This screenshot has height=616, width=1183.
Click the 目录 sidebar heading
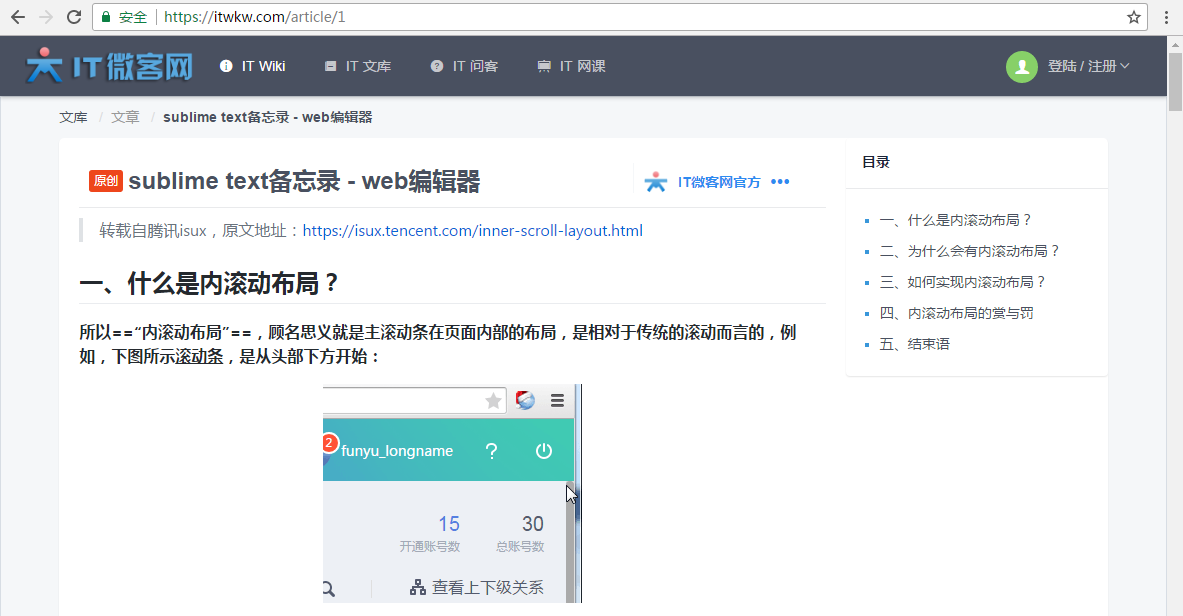[x=876, y=162]
